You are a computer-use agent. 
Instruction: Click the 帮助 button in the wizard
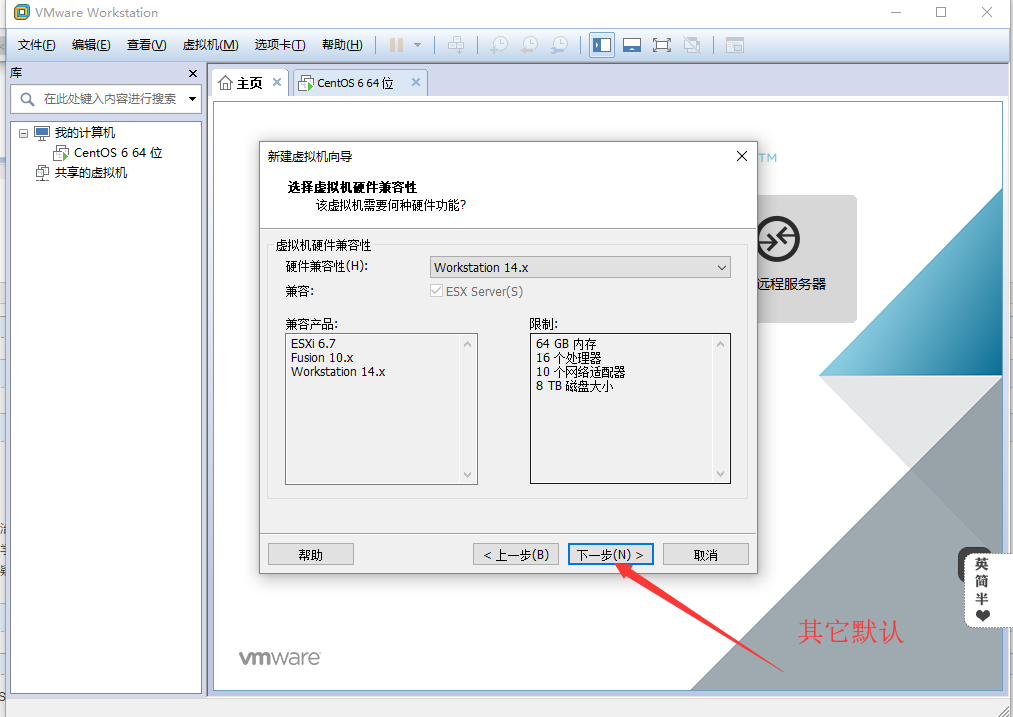click(311, 554)
